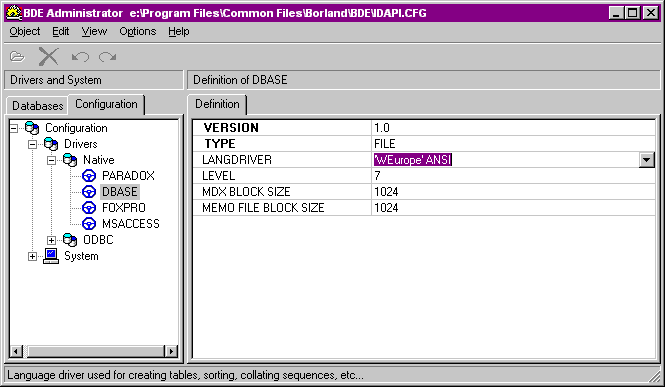Open the Edit menu
Image resolution: width=665 pixels, height=387 pixels.
pyautogui.click(x=61, y=31)
